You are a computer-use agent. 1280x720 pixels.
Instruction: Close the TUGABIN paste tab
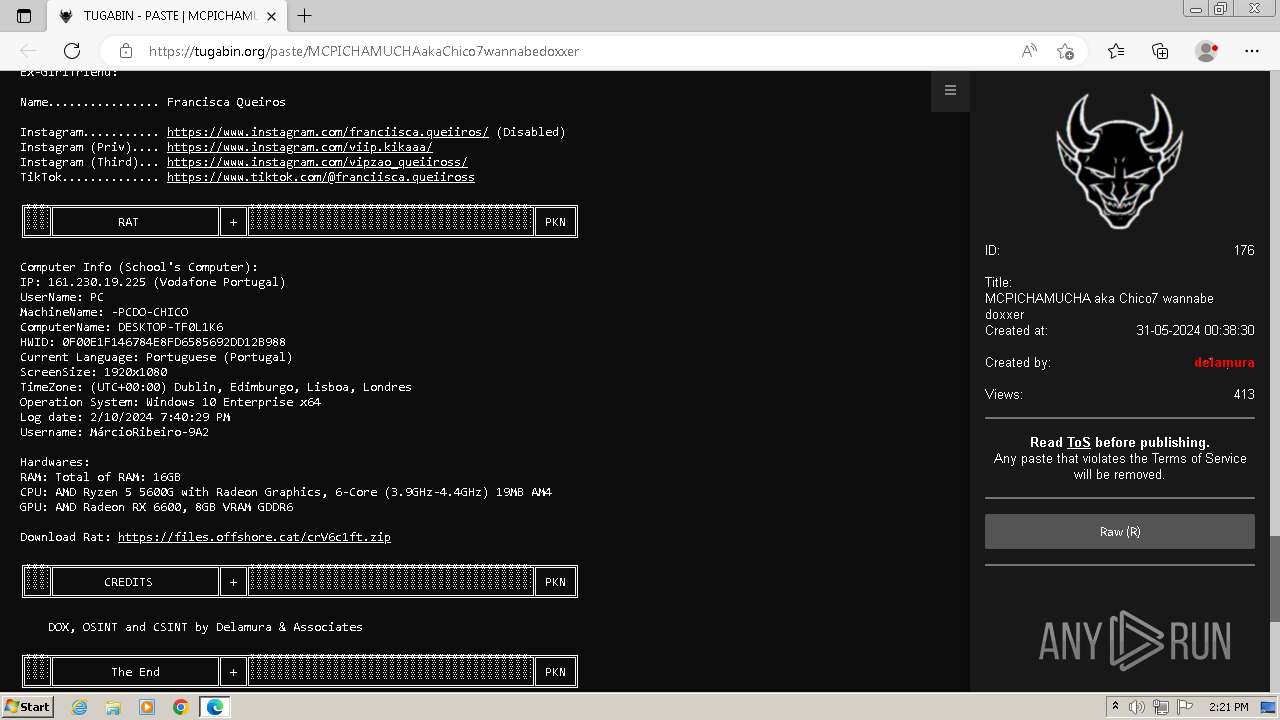point(273,16)
